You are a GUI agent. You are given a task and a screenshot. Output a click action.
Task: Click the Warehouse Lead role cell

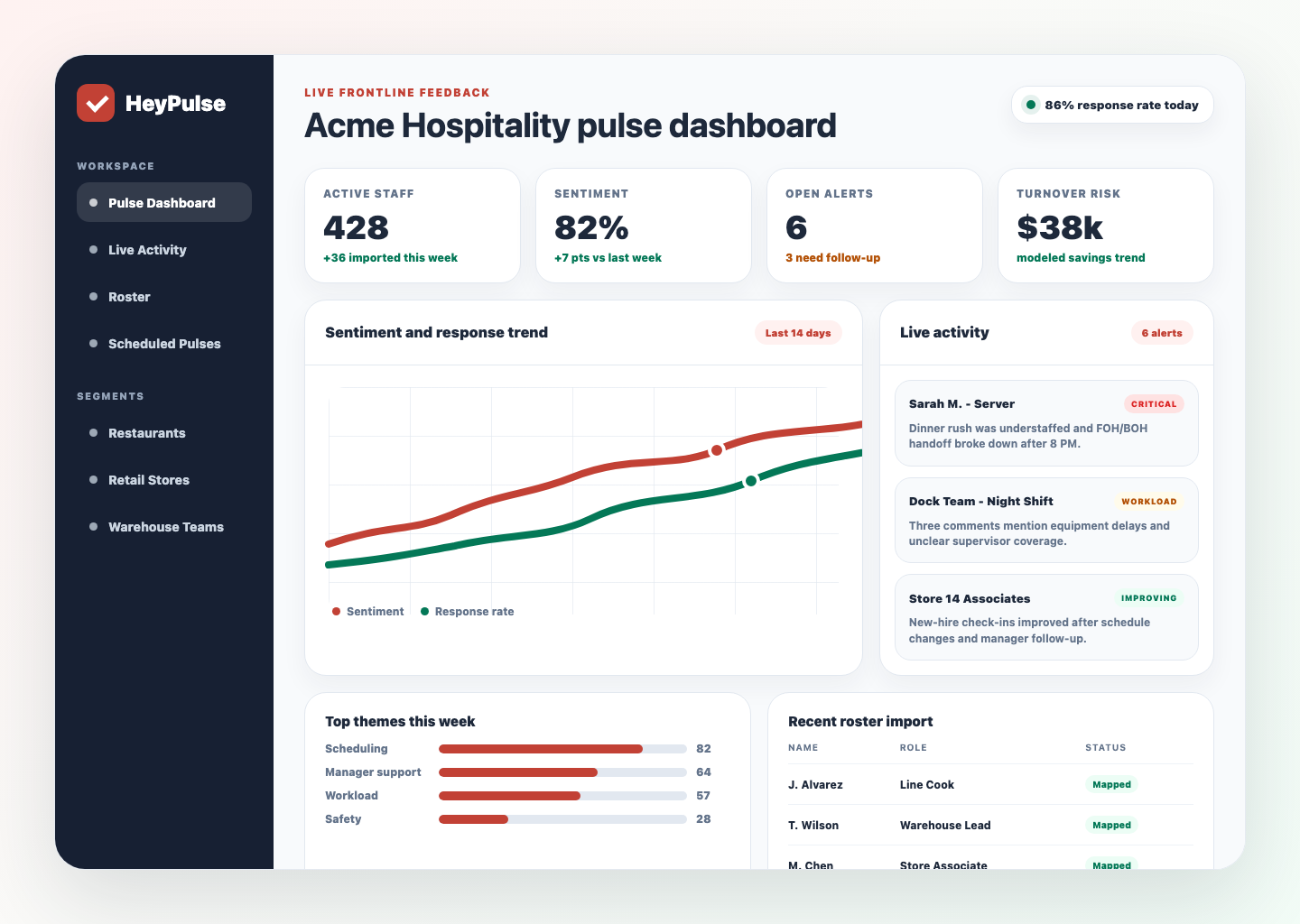coord(945,826)
